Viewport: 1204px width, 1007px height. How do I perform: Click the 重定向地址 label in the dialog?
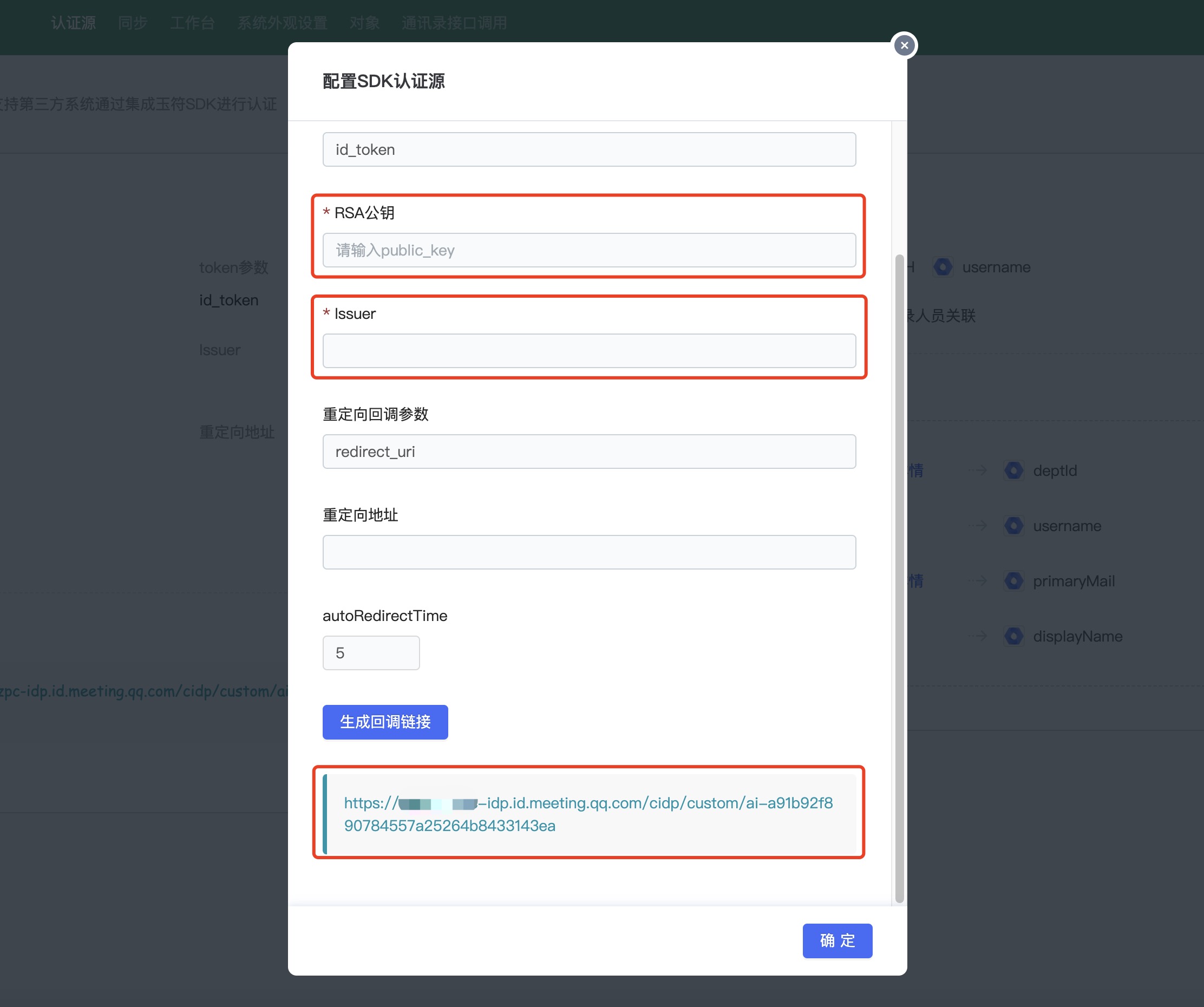[x=360, y=515]
